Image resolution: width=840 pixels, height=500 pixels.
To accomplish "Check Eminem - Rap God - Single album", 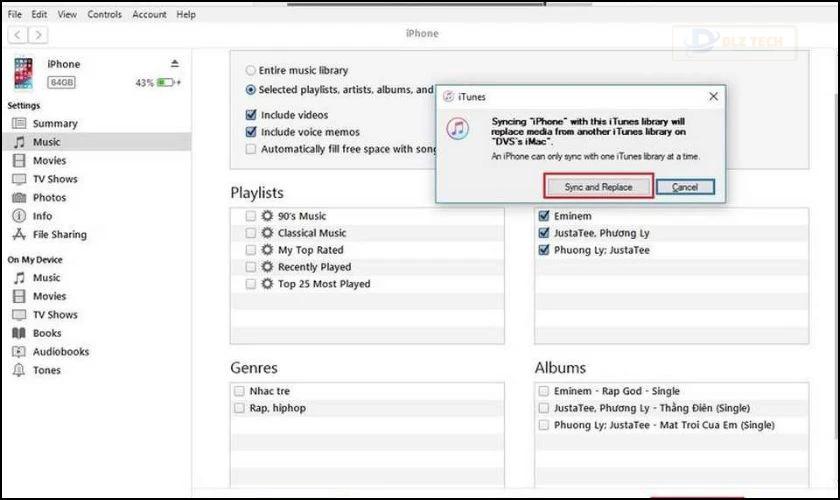I will (x=544, y=391).
